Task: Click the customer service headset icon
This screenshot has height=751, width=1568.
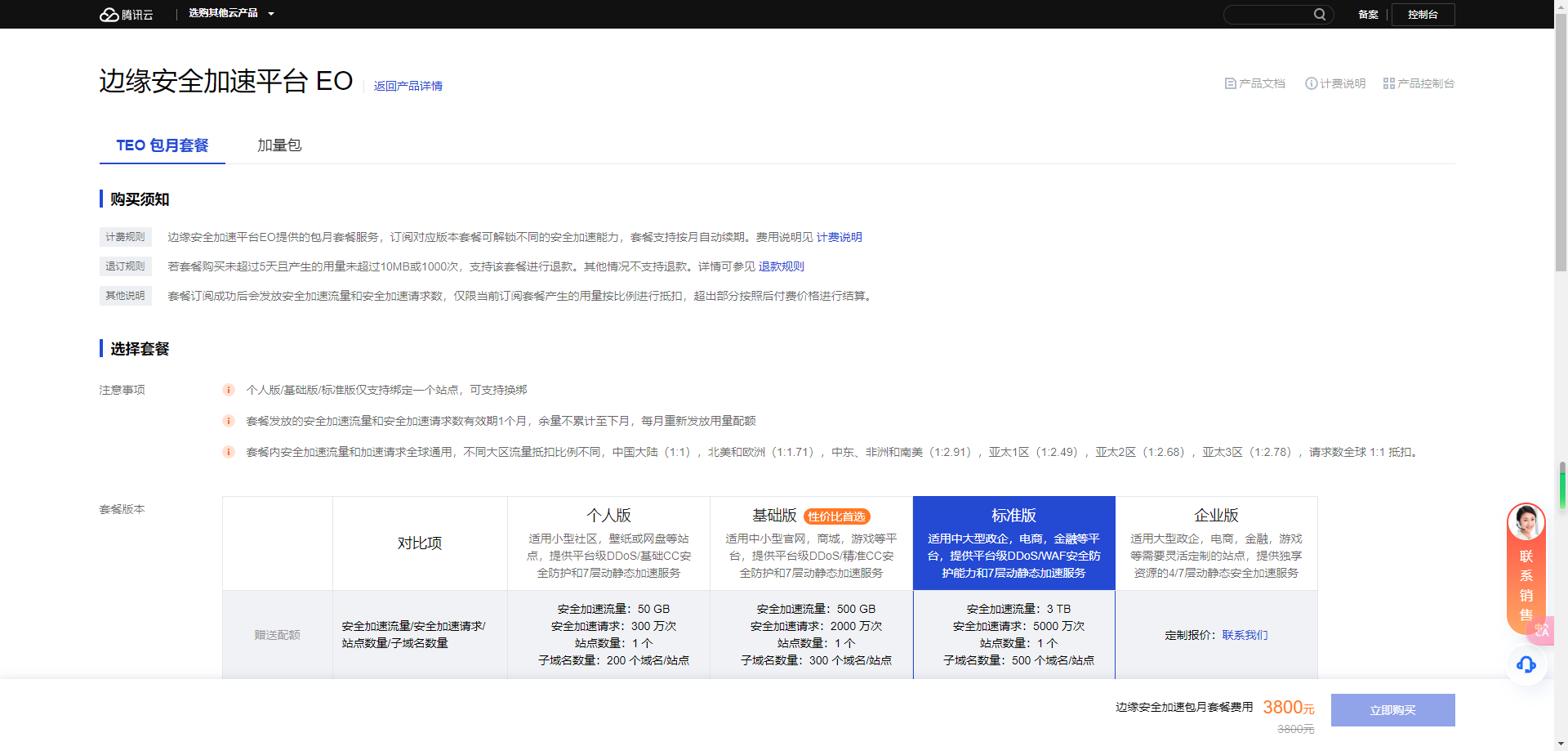Action: pos(1526,664)
